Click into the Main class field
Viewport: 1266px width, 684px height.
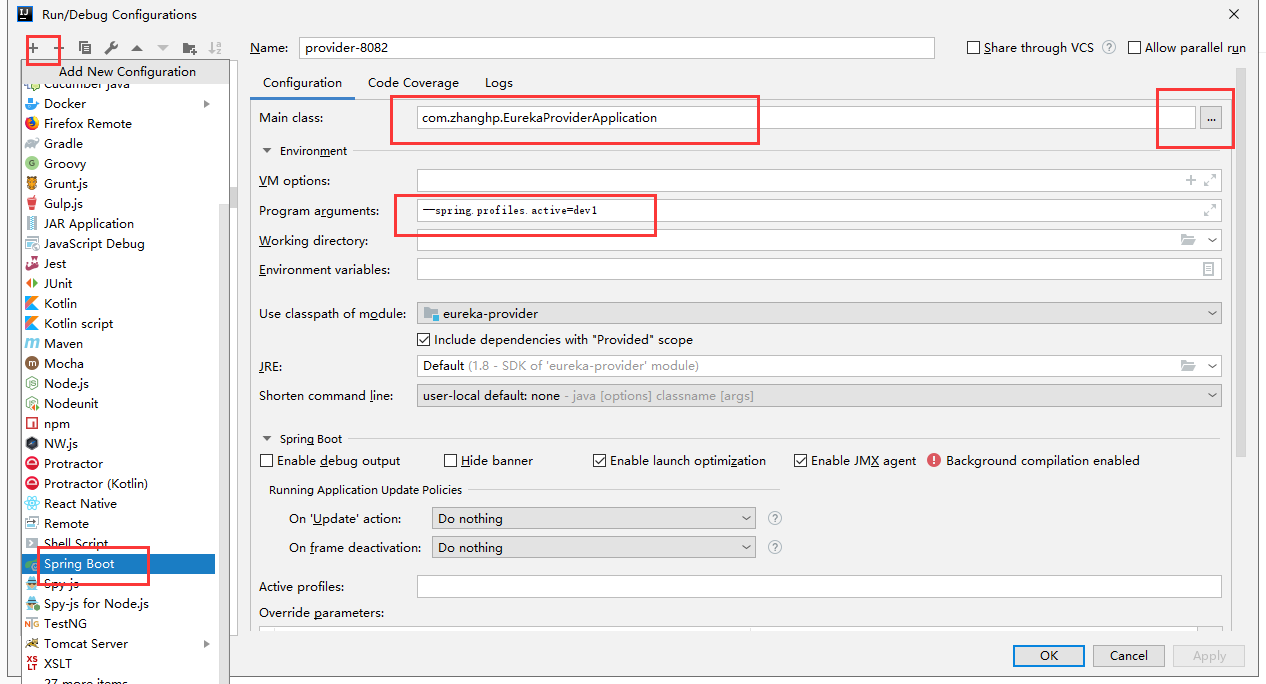pyautogui.click(x=806, y=118)
